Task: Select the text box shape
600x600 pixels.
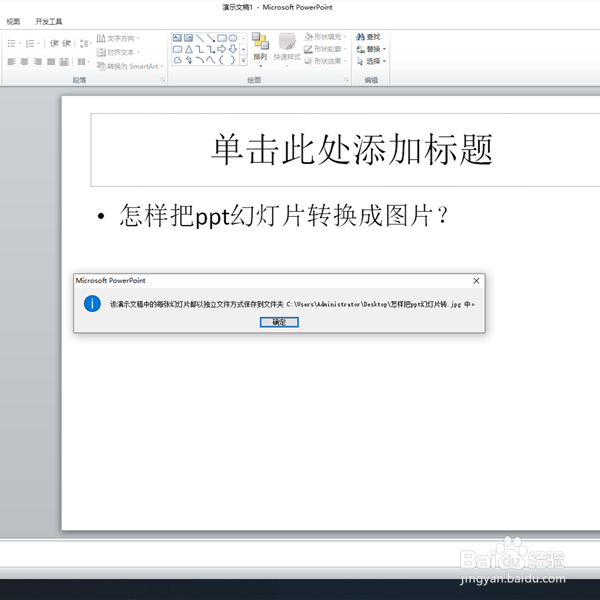Action: pos(177,38)
